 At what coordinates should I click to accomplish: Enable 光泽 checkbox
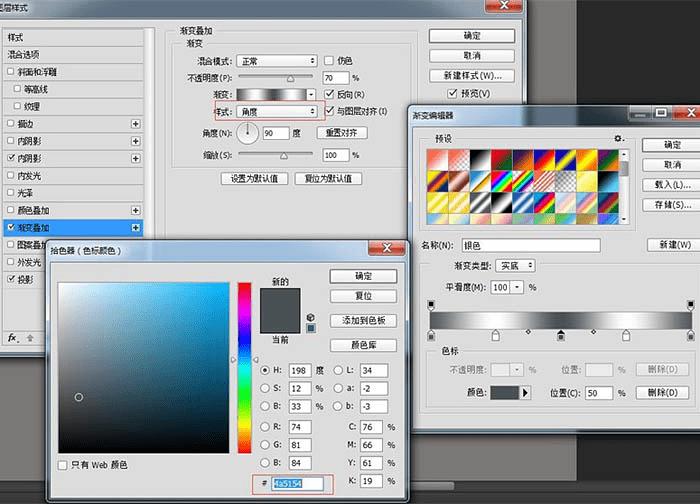click(11, 192)
